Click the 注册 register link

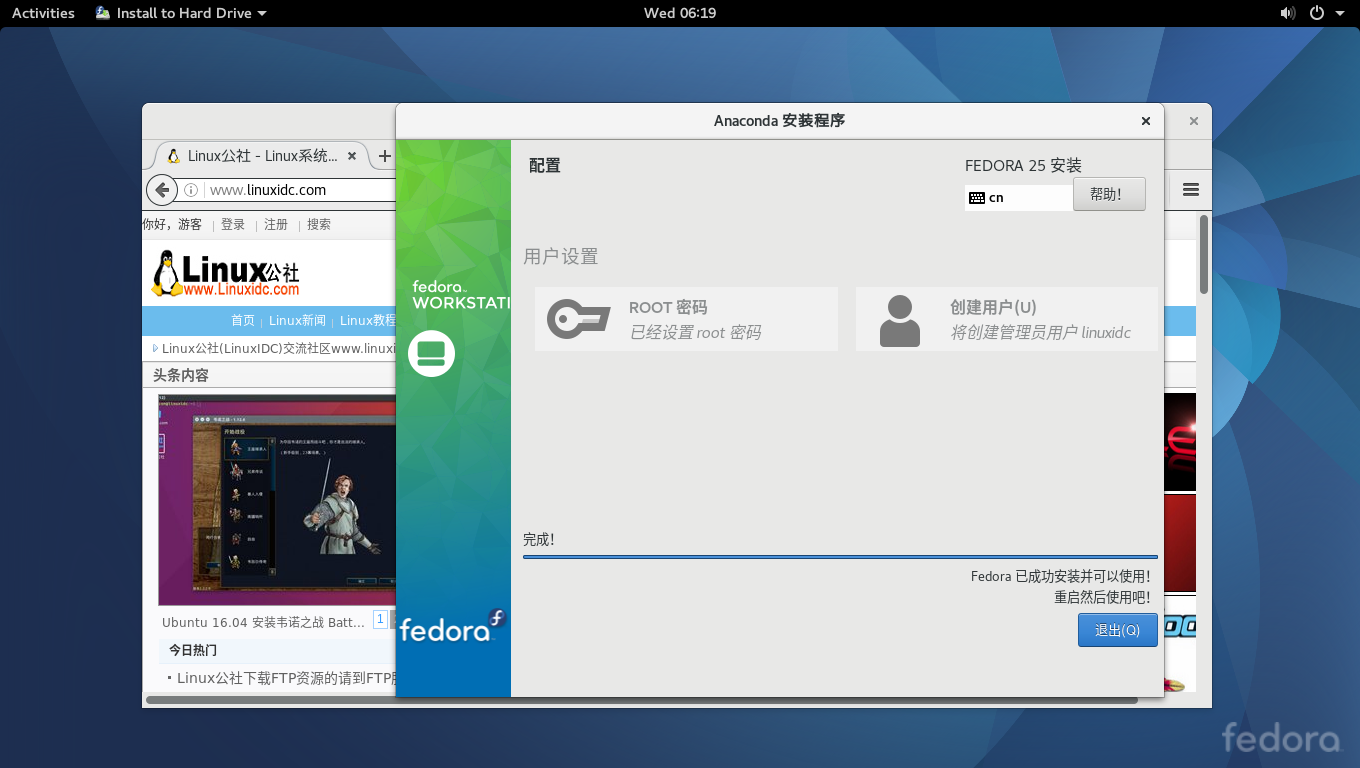276,225
